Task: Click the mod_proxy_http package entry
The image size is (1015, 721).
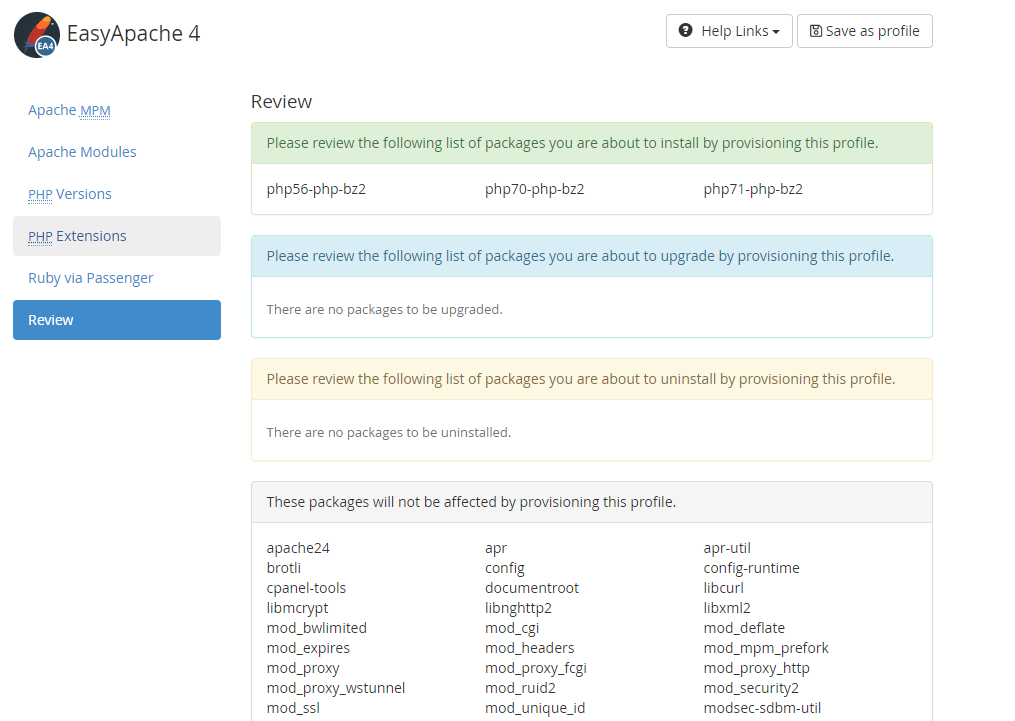Action: point(757,669)
